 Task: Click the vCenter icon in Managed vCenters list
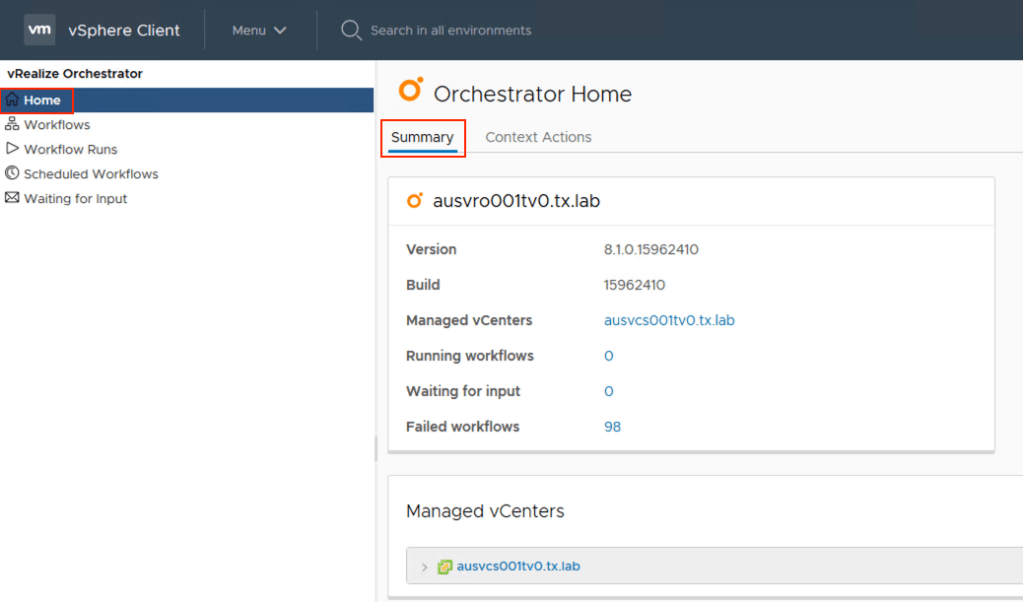445,567
